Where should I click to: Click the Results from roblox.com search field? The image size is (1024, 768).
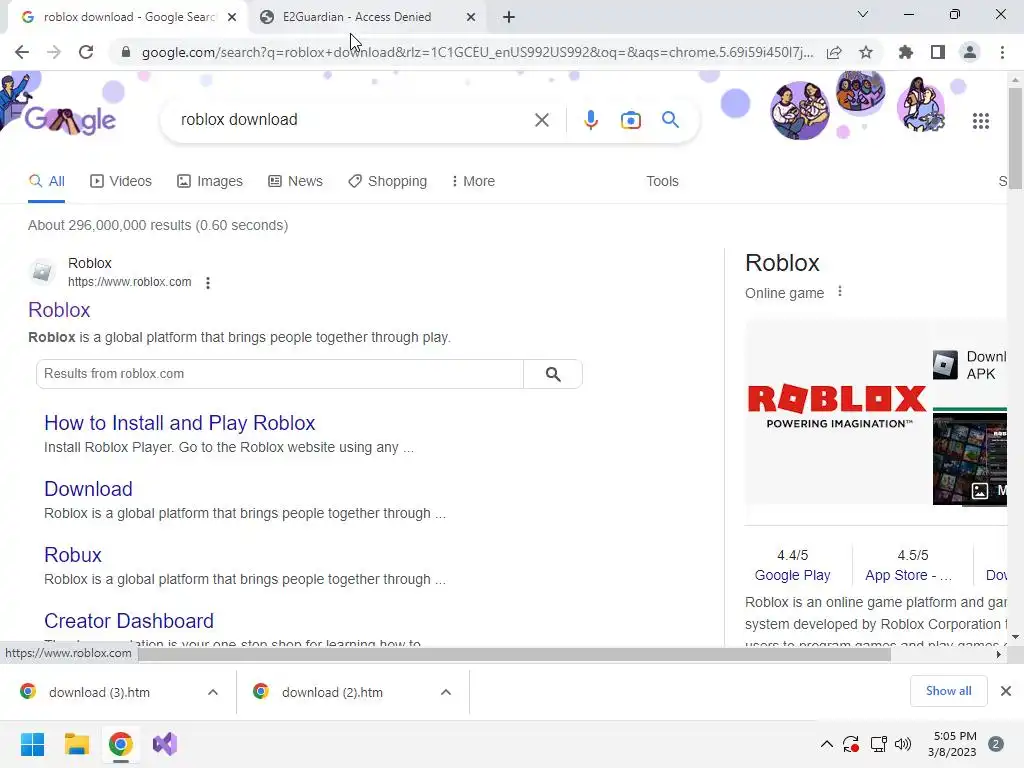(280, 374)
